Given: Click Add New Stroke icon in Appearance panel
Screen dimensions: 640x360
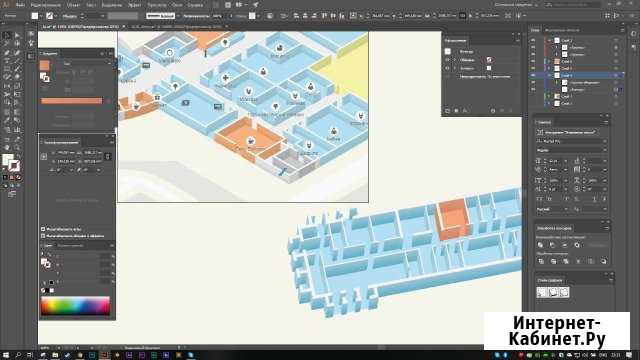Looking at the screenshot, I should [x=448, y=111].
